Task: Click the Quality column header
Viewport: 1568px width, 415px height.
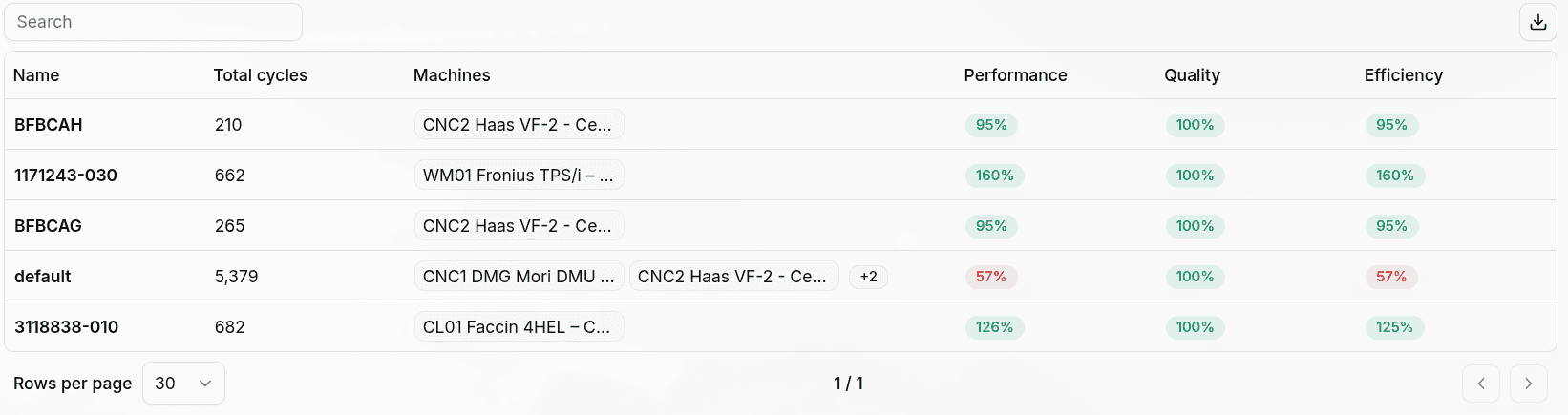Action: pos(1192,75)
